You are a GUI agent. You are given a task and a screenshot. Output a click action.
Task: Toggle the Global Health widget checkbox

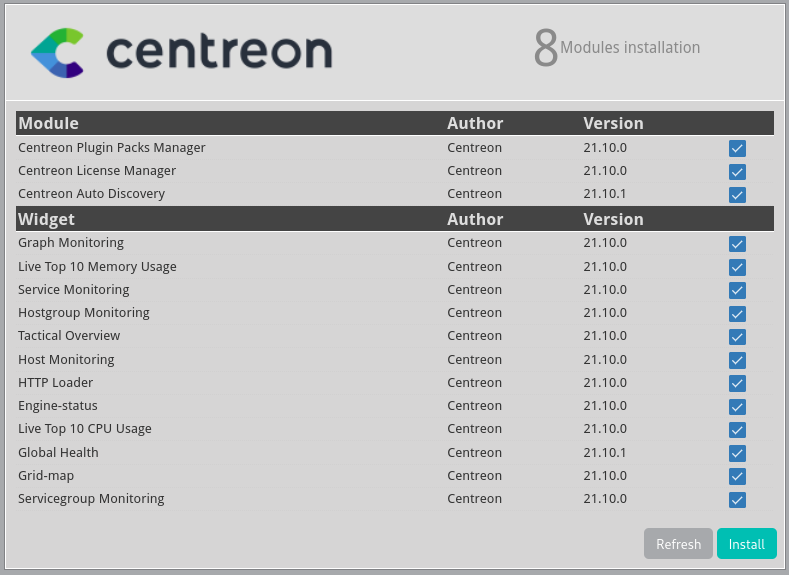[737, 453]
